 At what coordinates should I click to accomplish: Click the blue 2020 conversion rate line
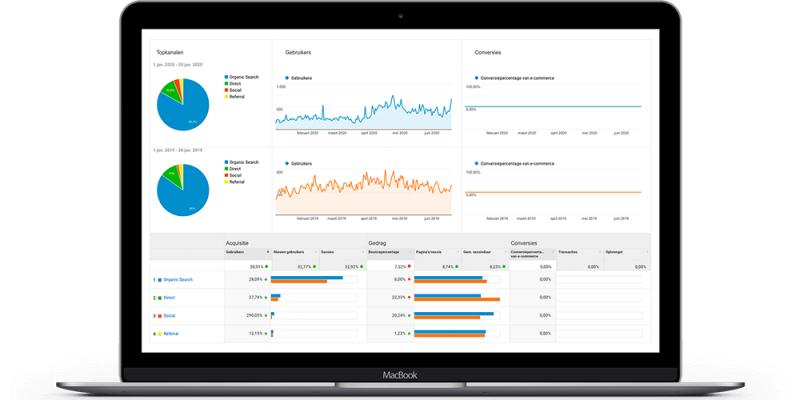pos(553,107)
